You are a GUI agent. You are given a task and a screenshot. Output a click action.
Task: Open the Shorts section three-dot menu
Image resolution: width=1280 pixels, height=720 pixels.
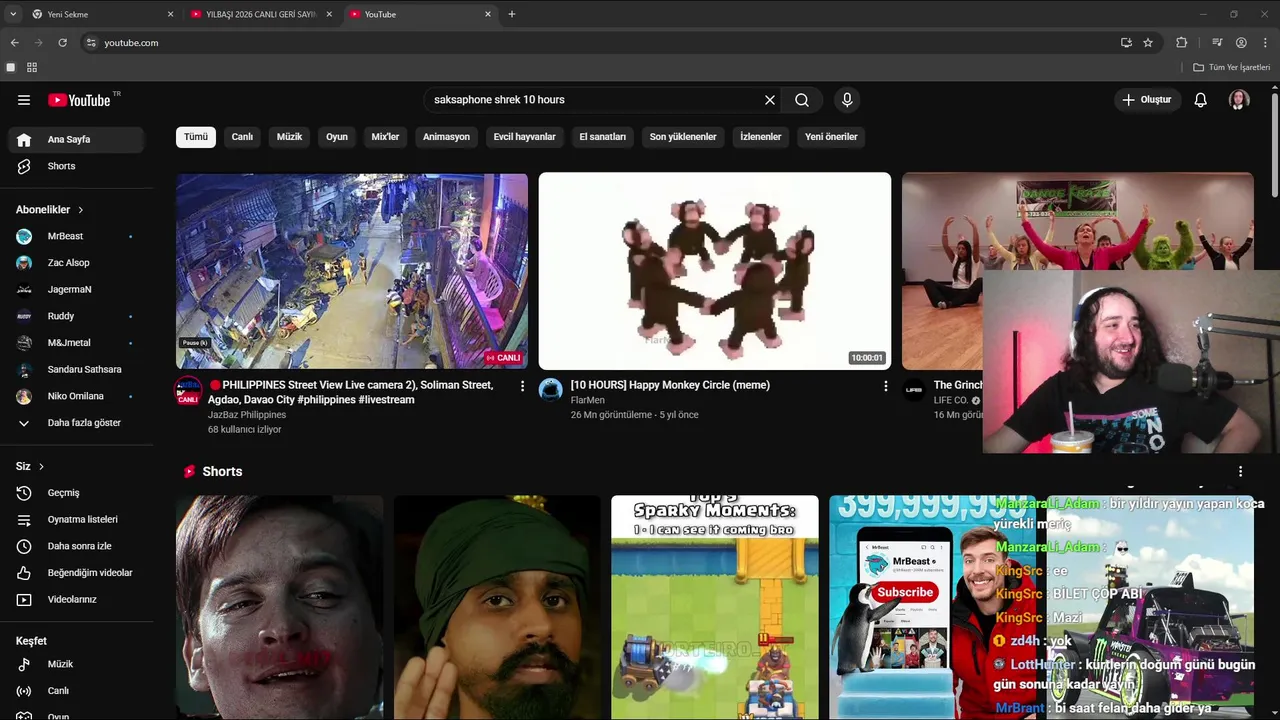click(x=1240, y=471)
